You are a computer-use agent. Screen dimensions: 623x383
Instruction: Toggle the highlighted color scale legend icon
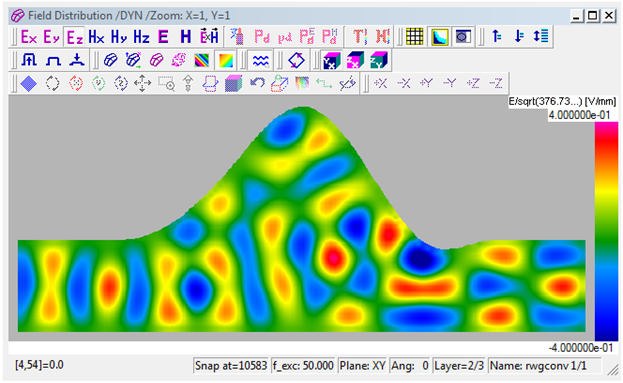[439, 37]
